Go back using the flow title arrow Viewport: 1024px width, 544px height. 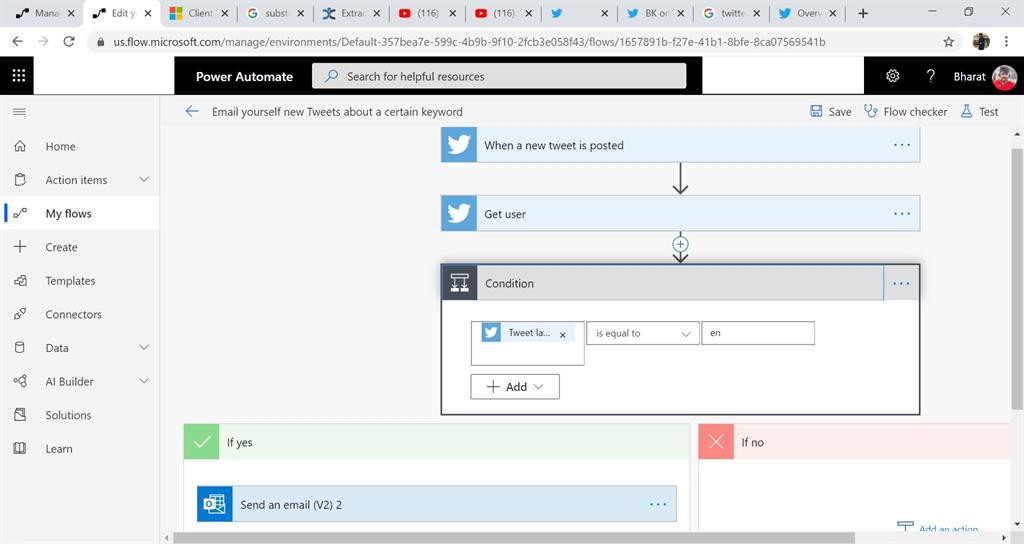tap(191, 111)
